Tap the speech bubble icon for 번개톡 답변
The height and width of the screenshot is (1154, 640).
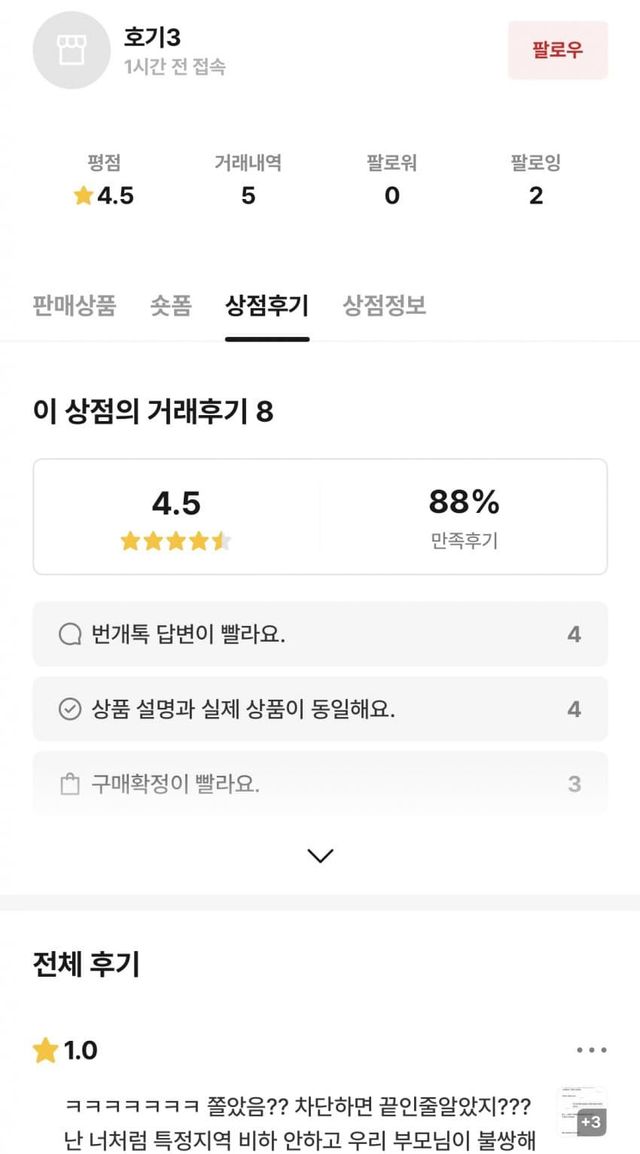[70, 634]
